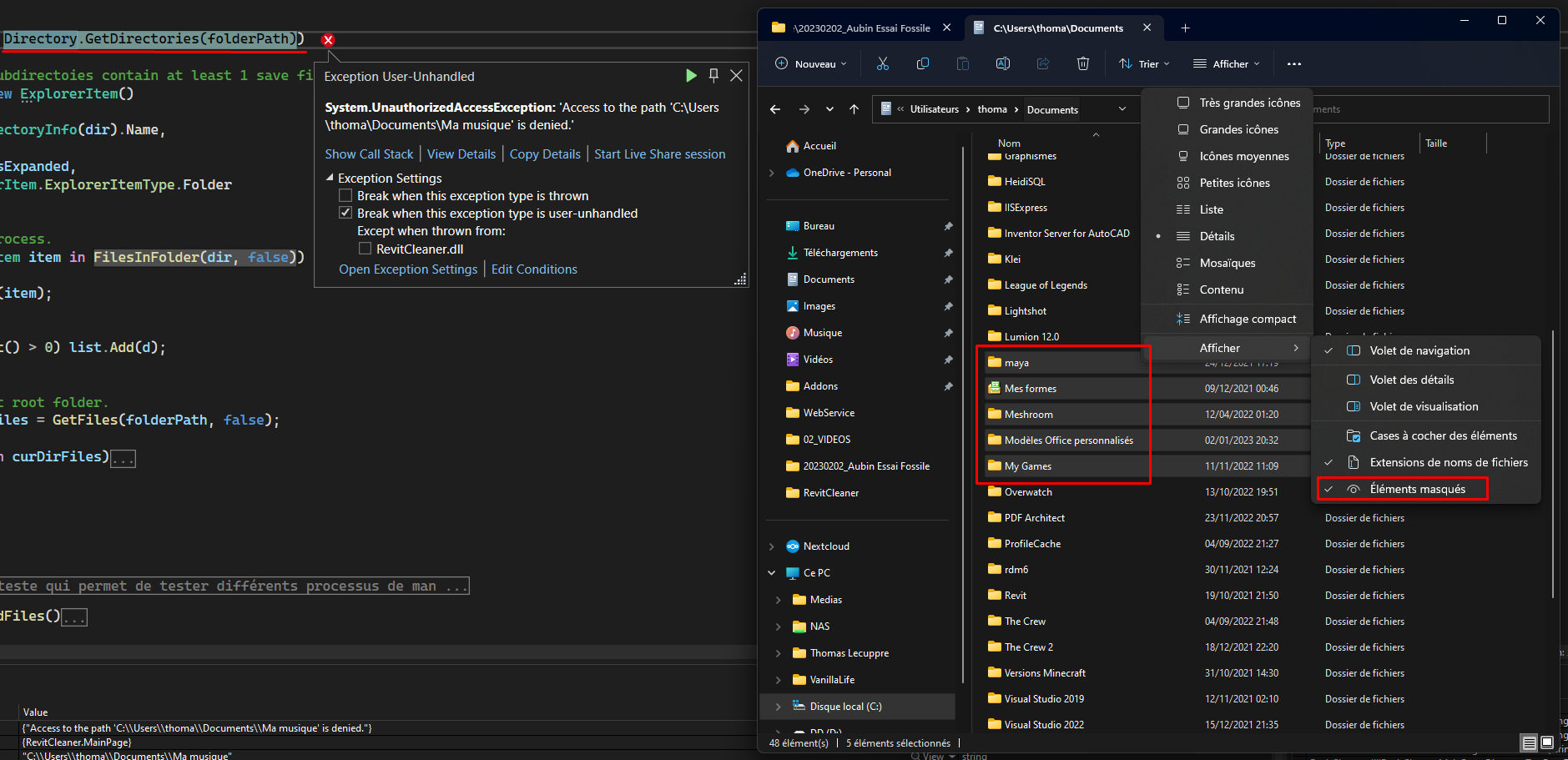Open address bar history dropdown
This screenshot has width=1568, height=760.
point(1122,109)
